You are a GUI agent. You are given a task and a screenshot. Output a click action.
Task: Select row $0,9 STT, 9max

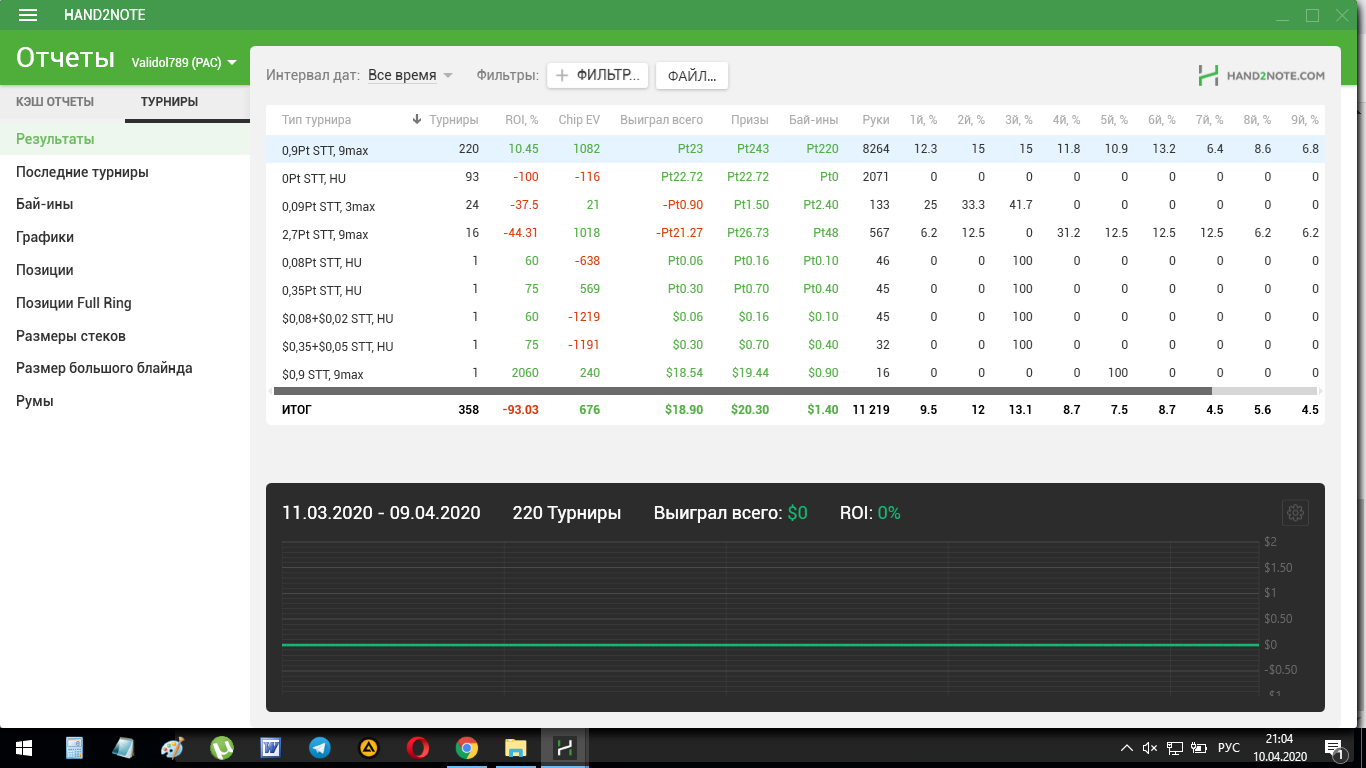[795, 374]
